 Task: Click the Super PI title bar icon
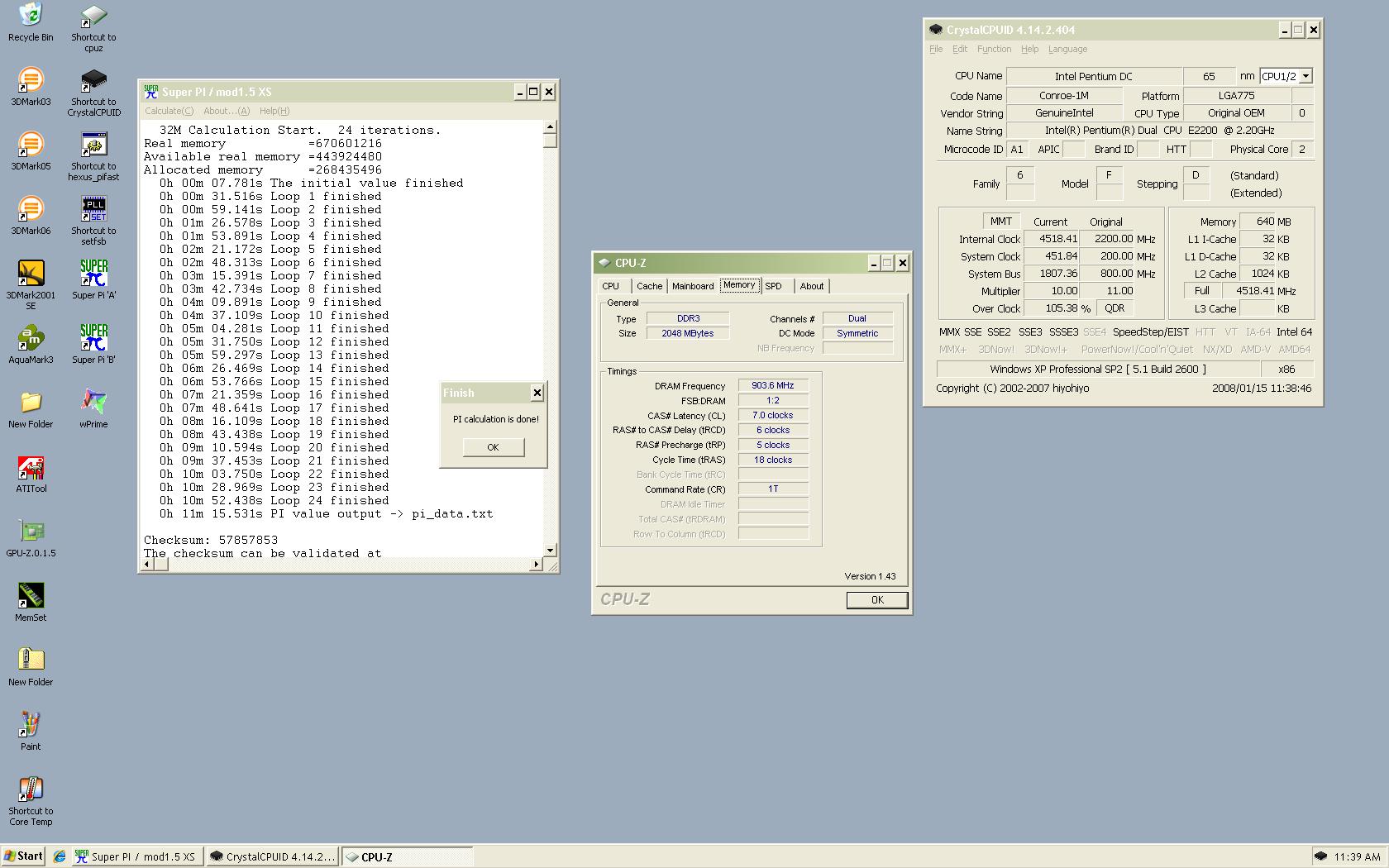tap(150, 92)
